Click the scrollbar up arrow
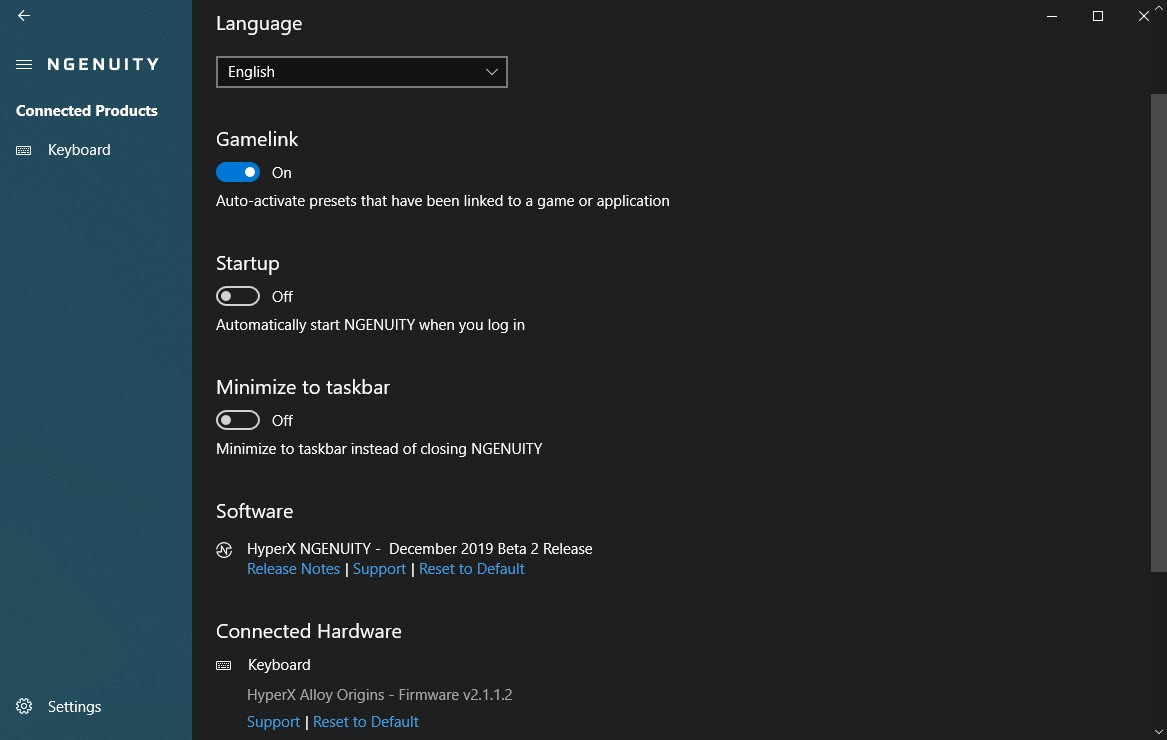This screenshot has height=740, width=1167. [x=1158, y=7]
